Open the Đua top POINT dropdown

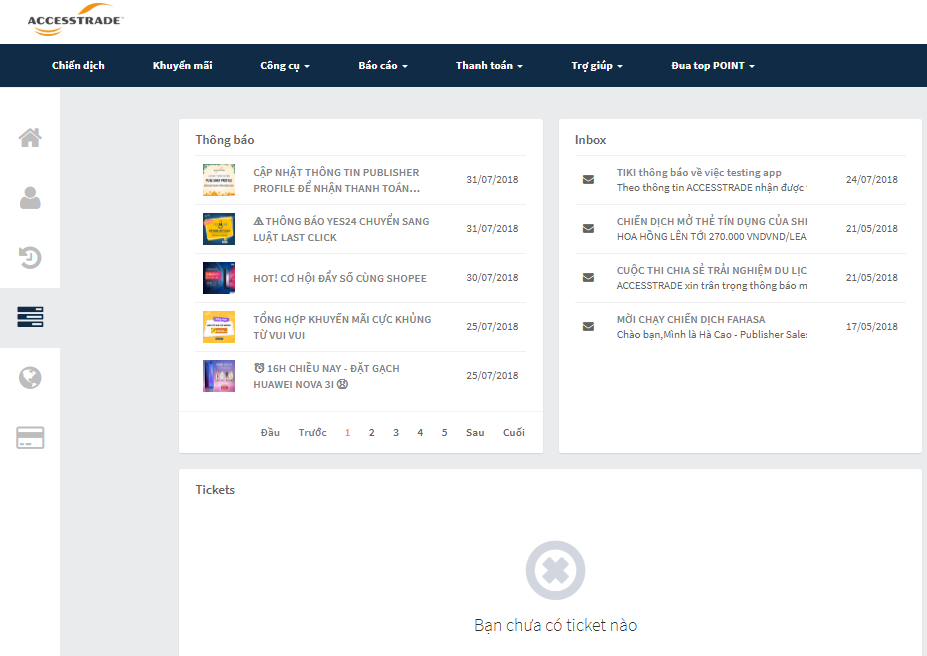click(x=713, y=66)
